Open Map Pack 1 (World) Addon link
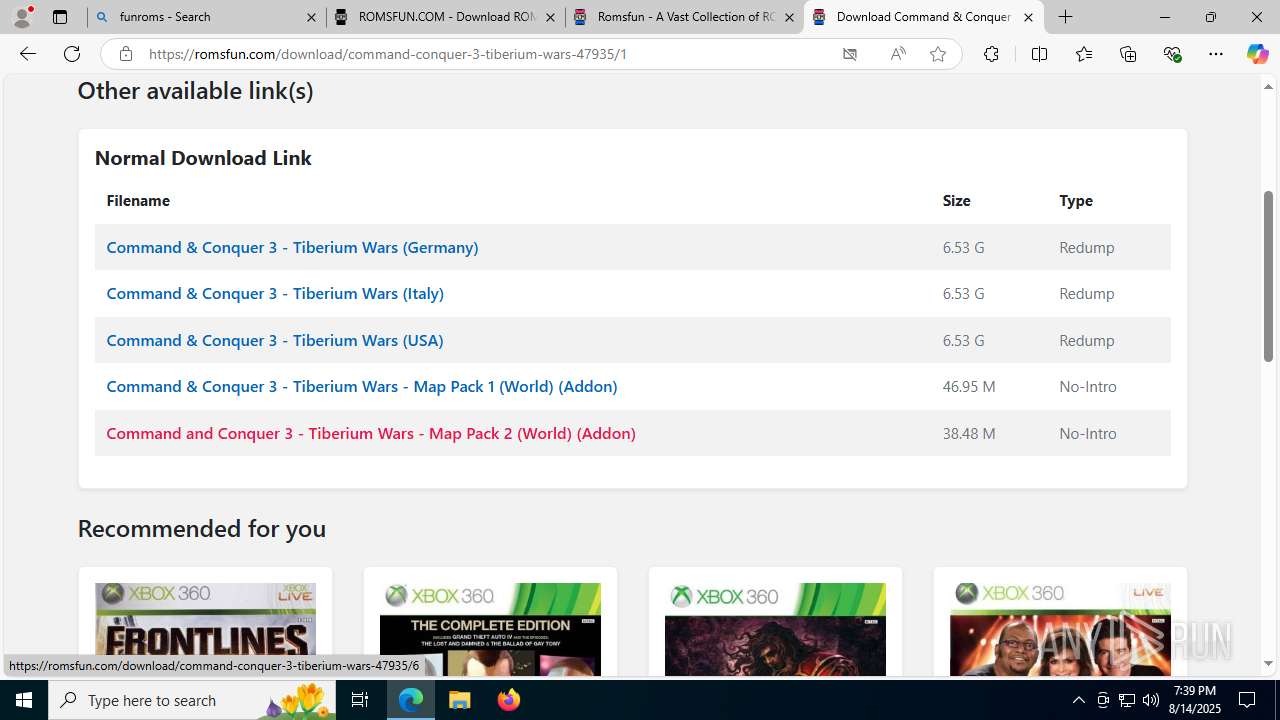 pyautogui.click(x=362, y=386)
